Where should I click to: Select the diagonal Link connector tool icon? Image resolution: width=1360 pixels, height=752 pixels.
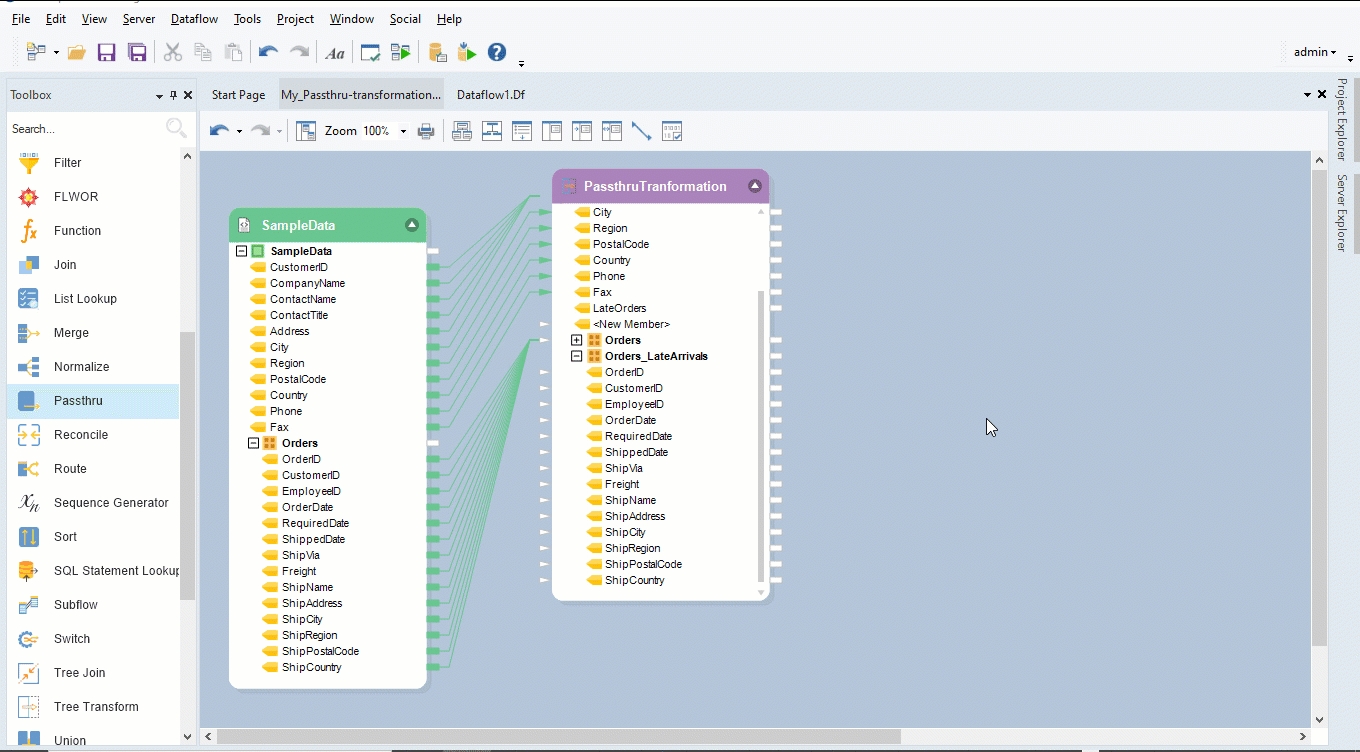[641, 131]
